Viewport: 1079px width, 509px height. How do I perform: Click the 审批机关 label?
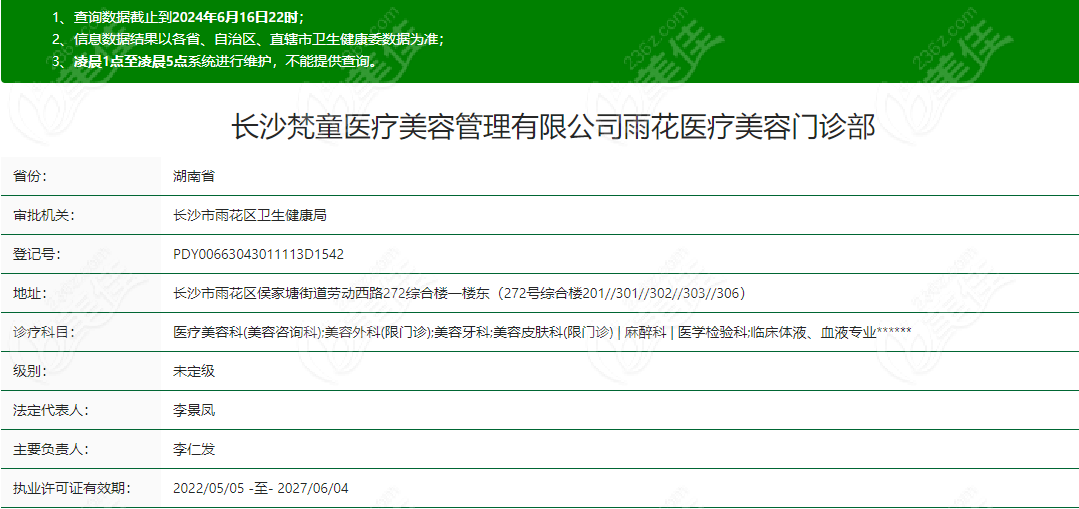(x=43, y=215)
